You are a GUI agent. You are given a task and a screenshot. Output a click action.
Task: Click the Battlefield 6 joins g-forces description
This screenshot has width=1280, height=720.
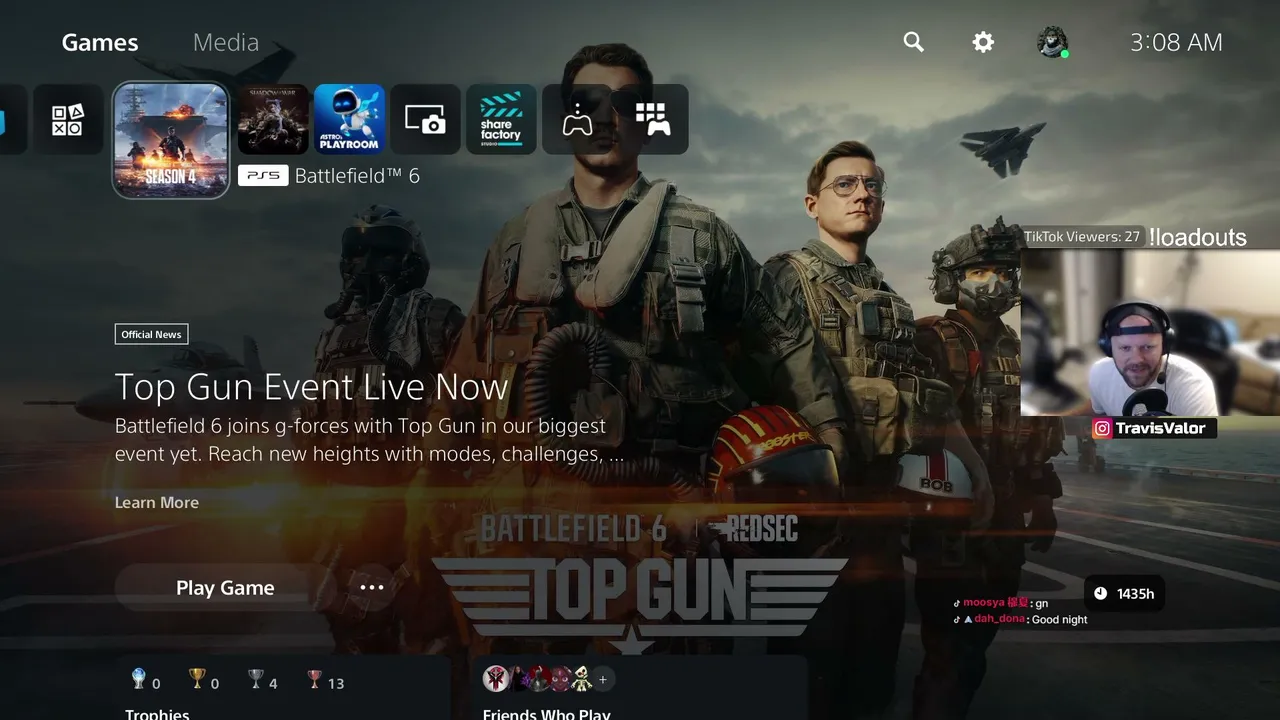(x=369, y=440)
